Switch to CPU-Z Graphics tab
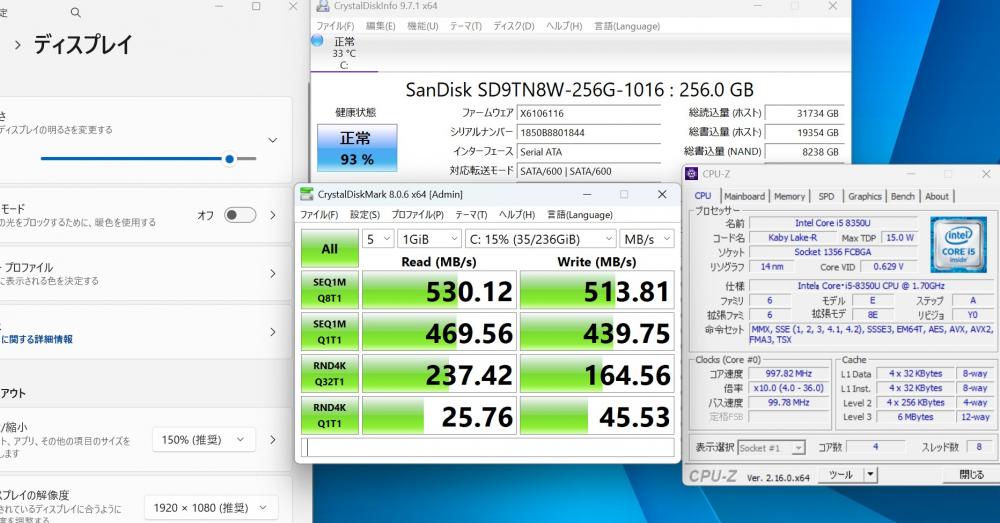 [x=865, y=196]
